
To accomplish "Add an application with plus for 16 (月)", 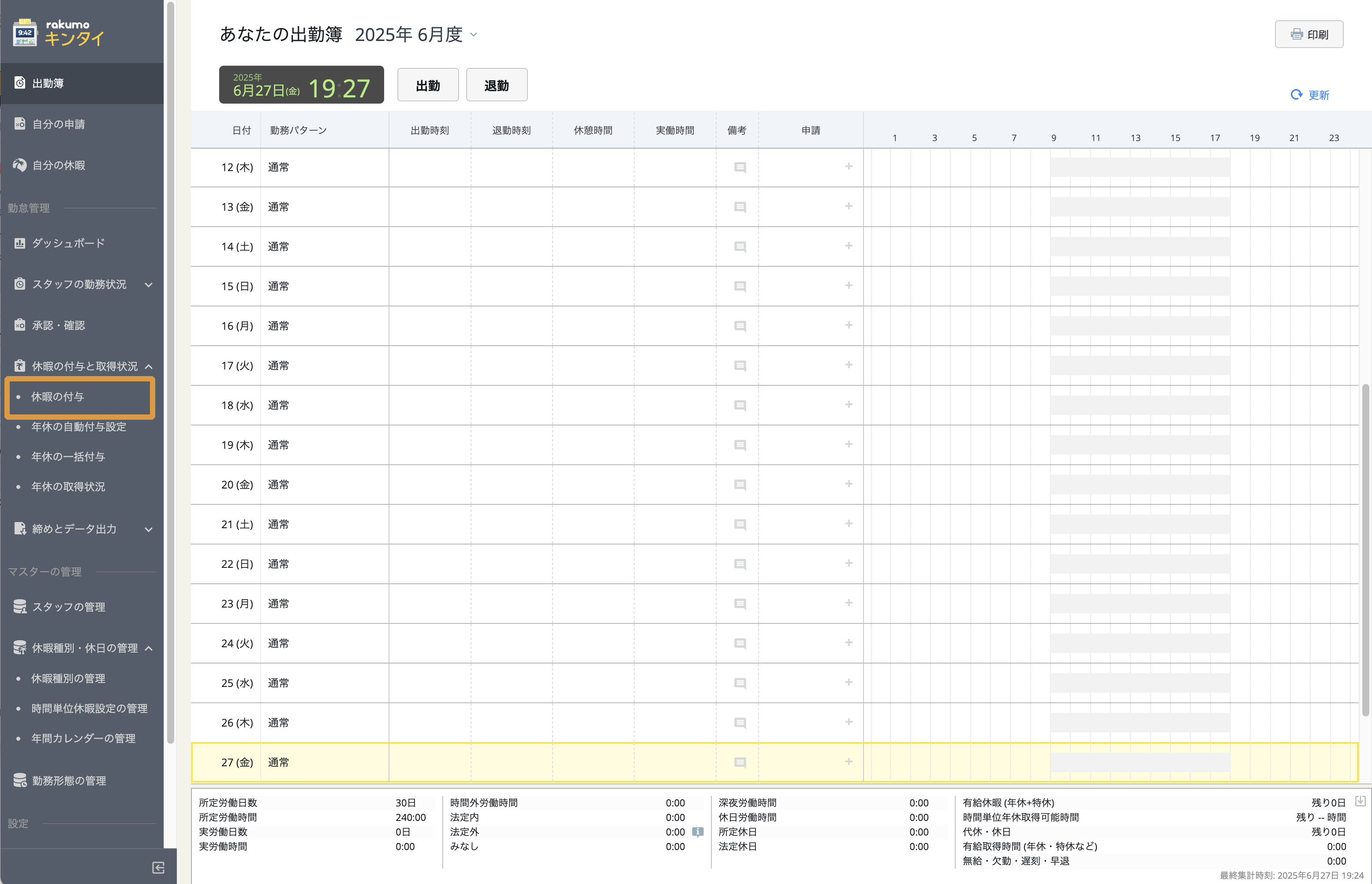I will point(849,325).
